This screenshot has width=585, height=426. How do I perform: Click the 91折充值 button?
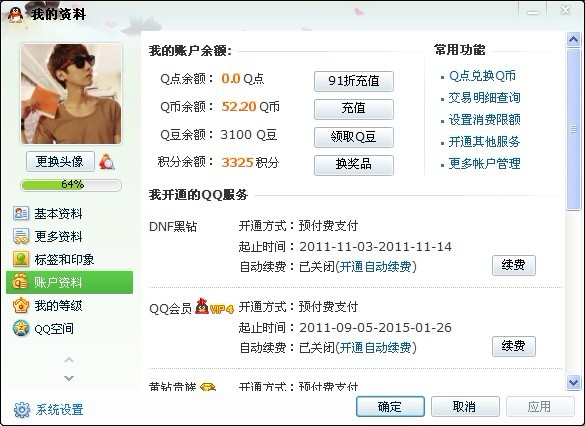point(354,81)
